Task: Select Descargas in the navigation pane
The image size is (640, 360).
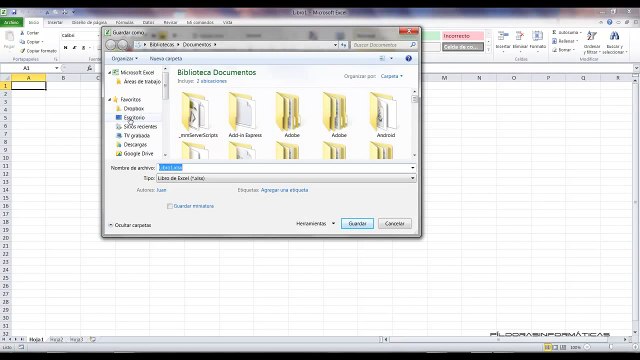Action: (x=135, y=144)
